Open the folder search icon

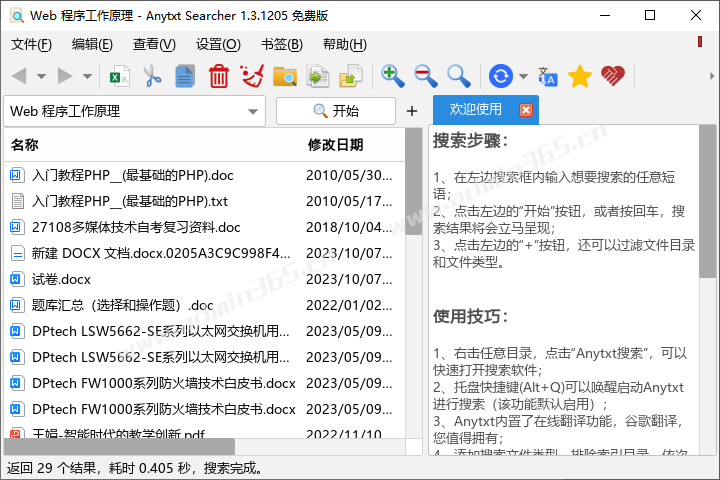tap(285, 76)
